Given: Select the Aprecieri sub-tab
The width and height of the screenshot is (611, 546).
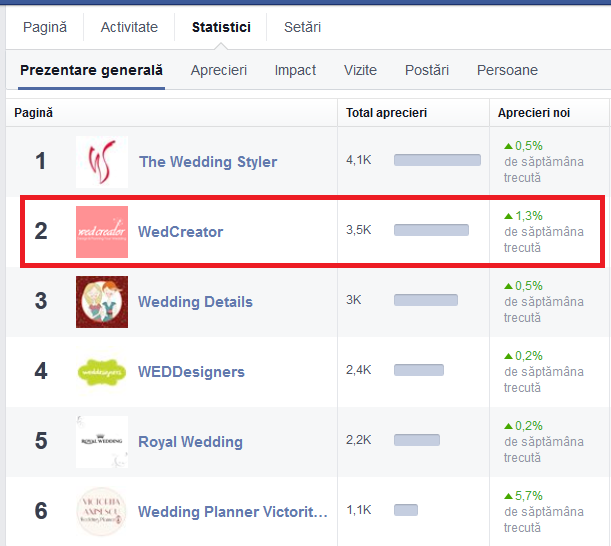Looking at the screenshot, I should 219,70.
